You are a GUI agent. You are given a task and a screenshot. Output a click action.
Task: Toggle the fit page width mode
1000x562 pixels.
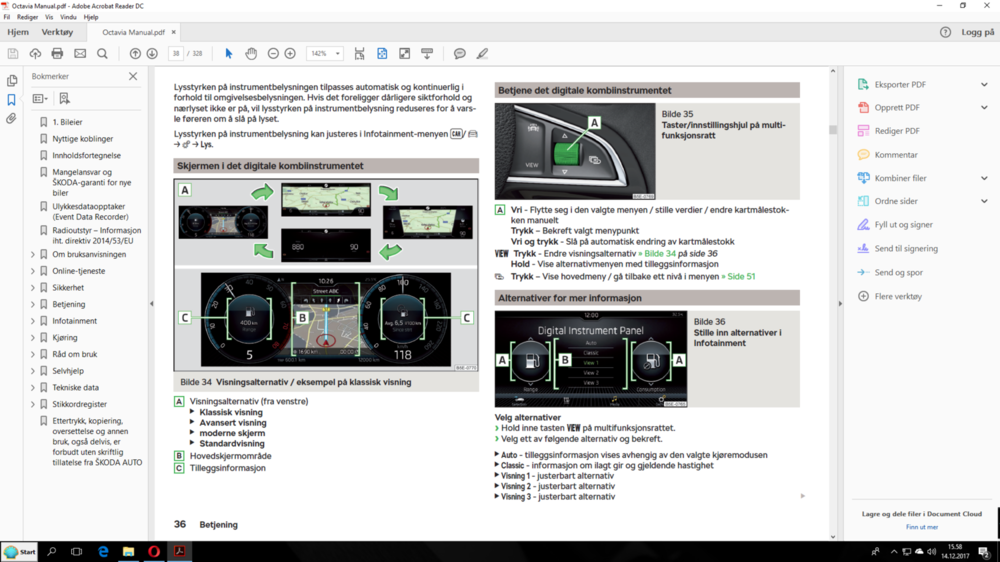(360, 54)
